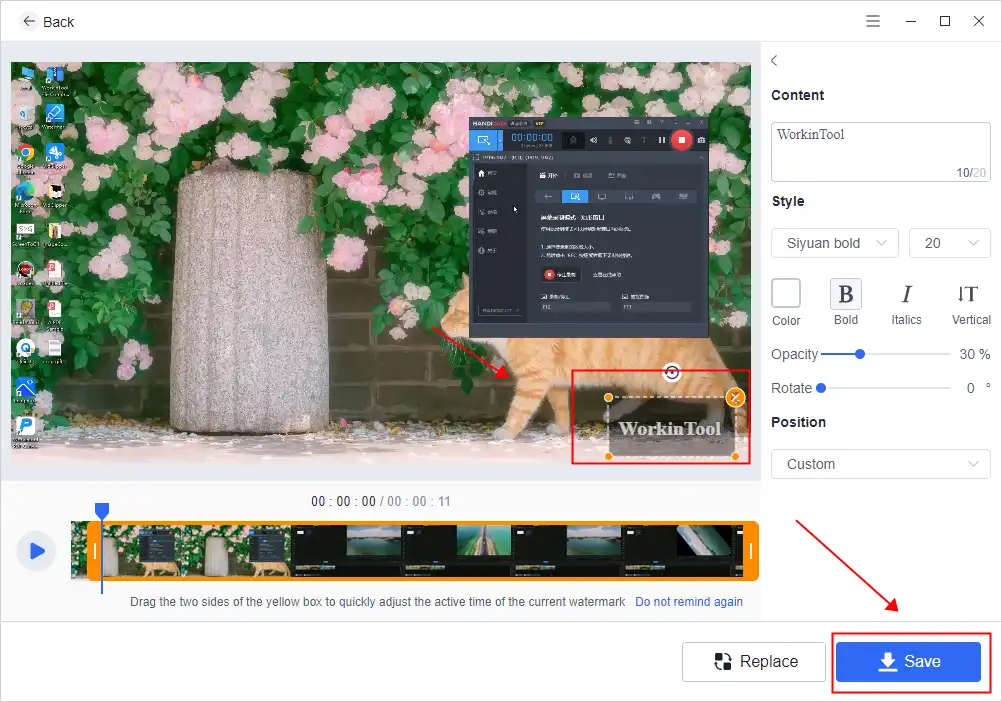Click the '30 %' opacity value
Screen dimensions: 1002x702
[975, 354]
